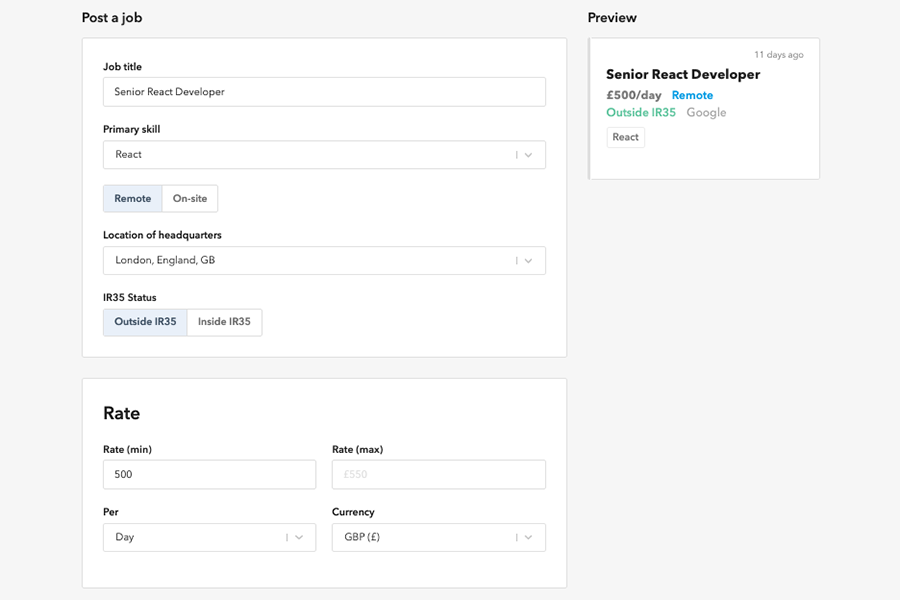
Task: Choose Outside IR35 status
Action: [x=145, y=322]
